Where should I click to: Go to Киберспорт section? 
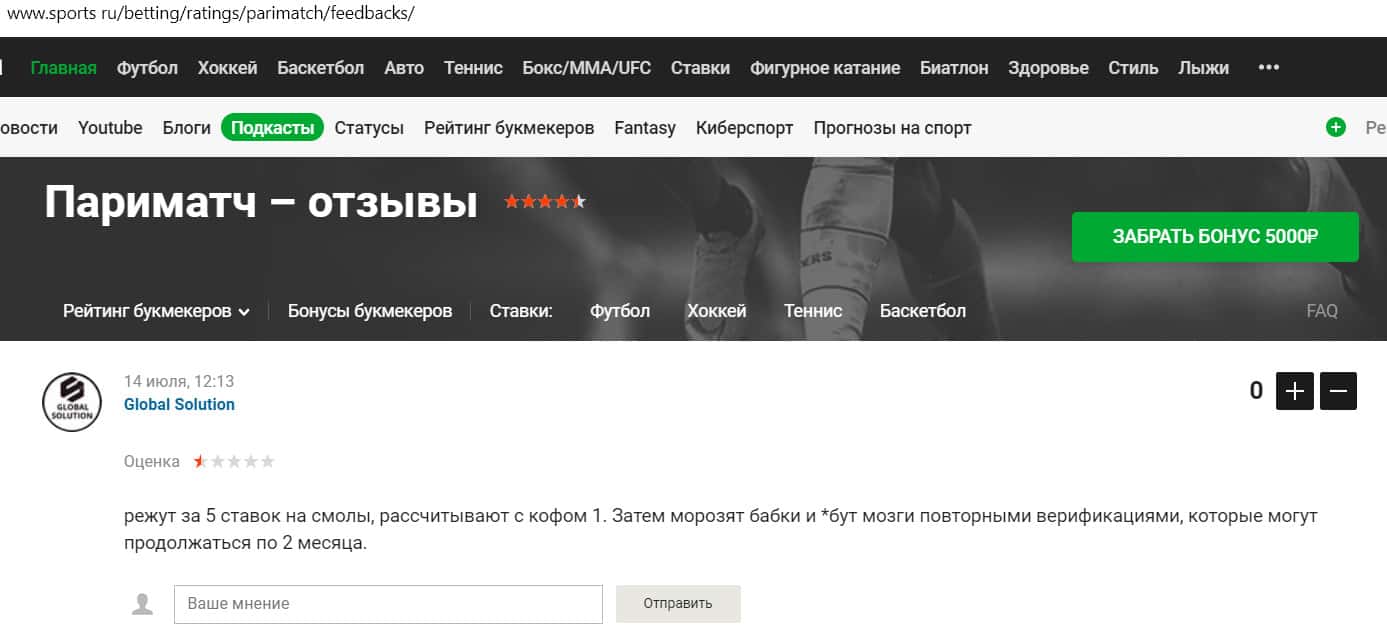pos(744,128)
